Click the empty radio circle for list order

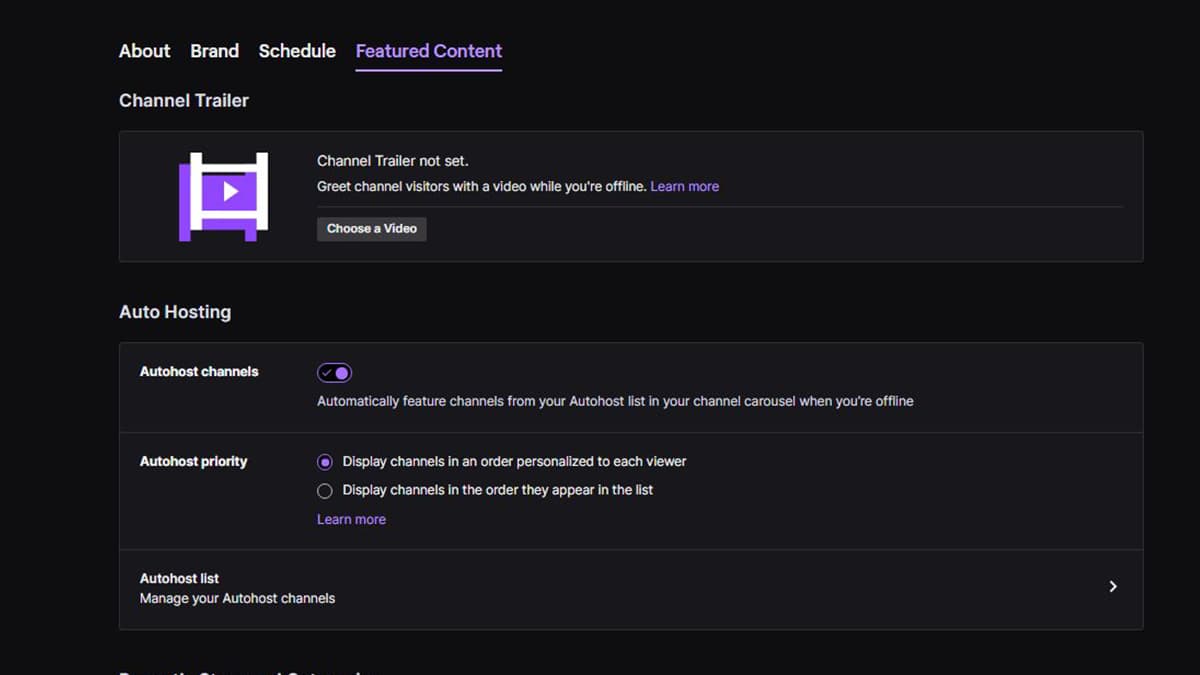(324, 490)
